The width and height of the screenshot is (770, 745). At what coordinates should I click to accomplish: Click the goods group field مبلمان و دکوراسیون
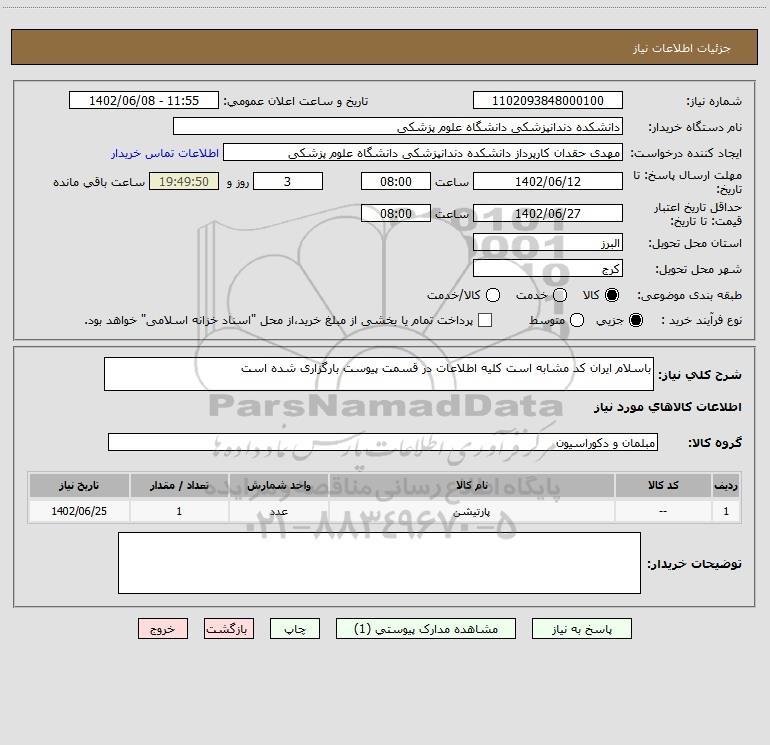pos(383,442)
